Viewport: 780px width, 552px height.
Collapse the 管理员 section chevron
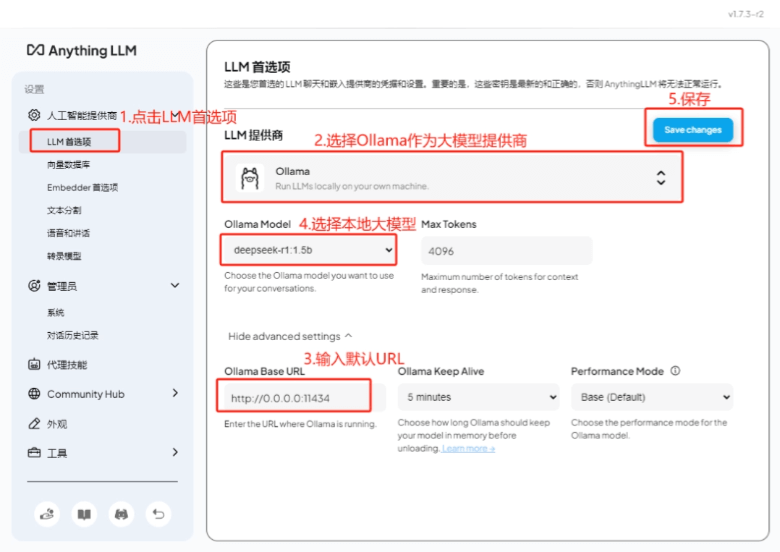(175, 285)
